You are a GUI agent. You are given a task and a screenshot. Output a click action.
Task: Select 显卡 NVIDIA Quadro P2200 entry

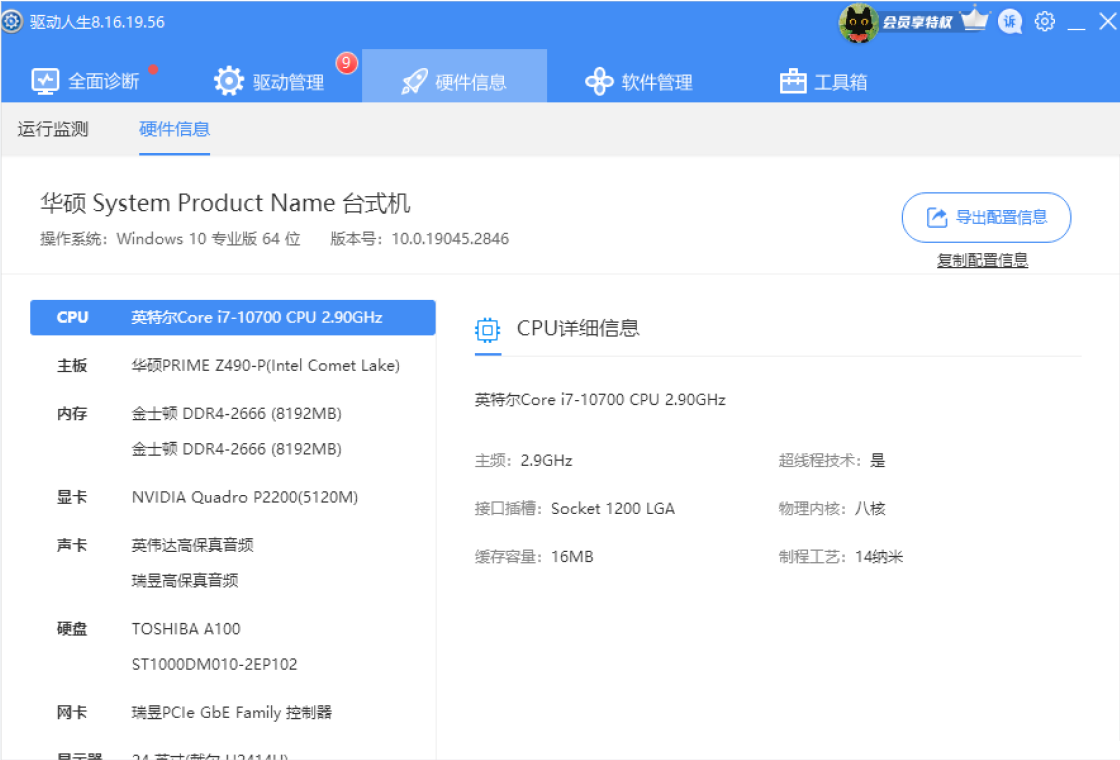tap(244, 497)
